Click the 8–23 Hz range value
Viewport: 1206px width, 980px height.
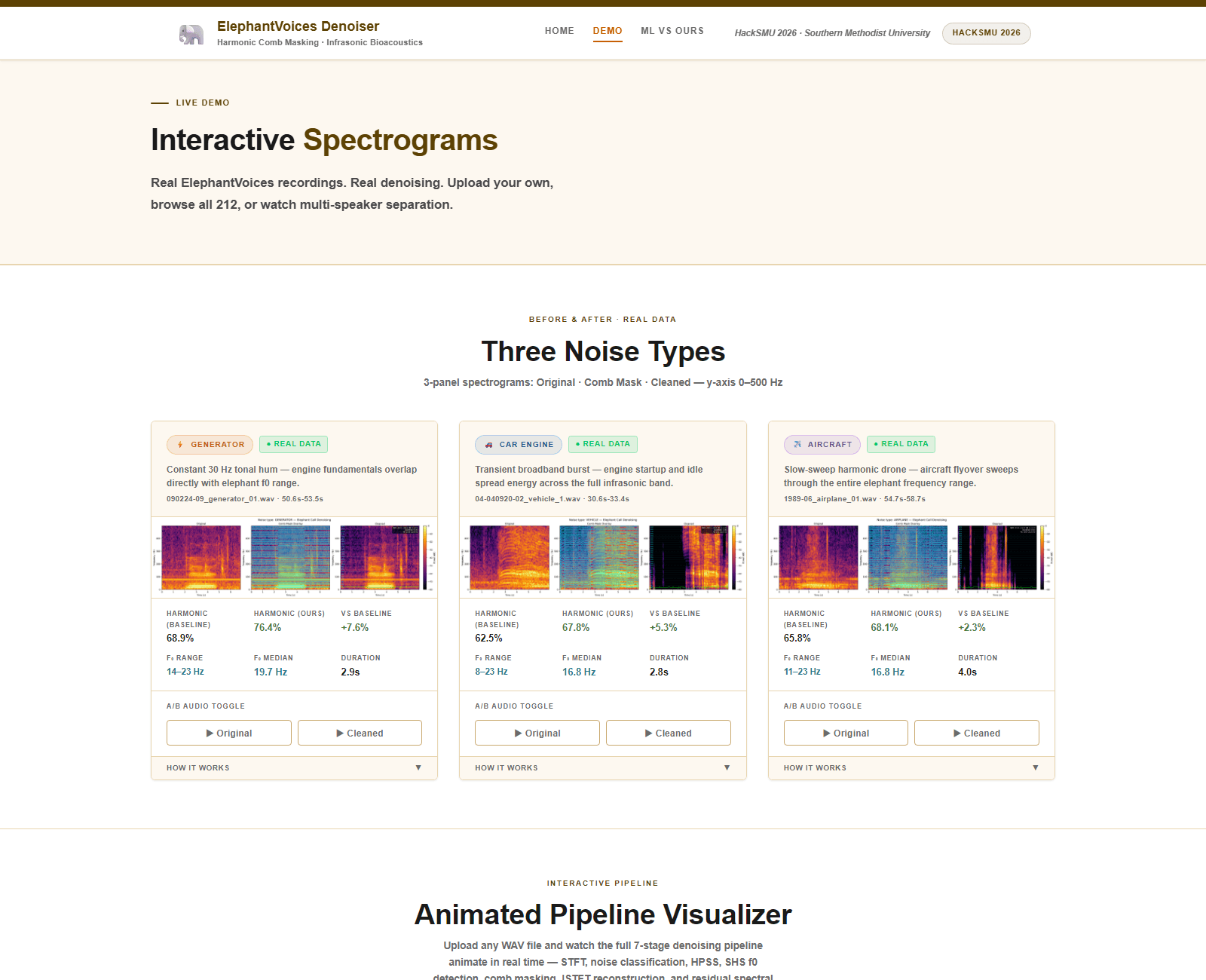[491, 672]
